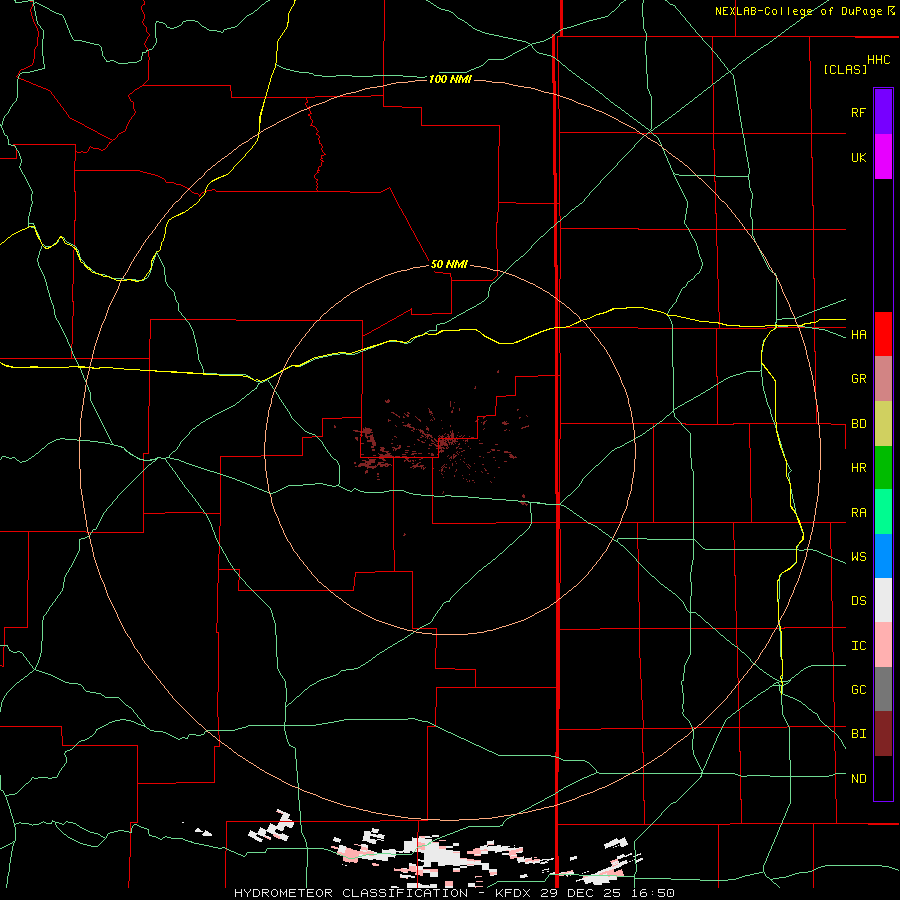
Task: Select the light pink IC legend swatch
Action: click(883, 645)
